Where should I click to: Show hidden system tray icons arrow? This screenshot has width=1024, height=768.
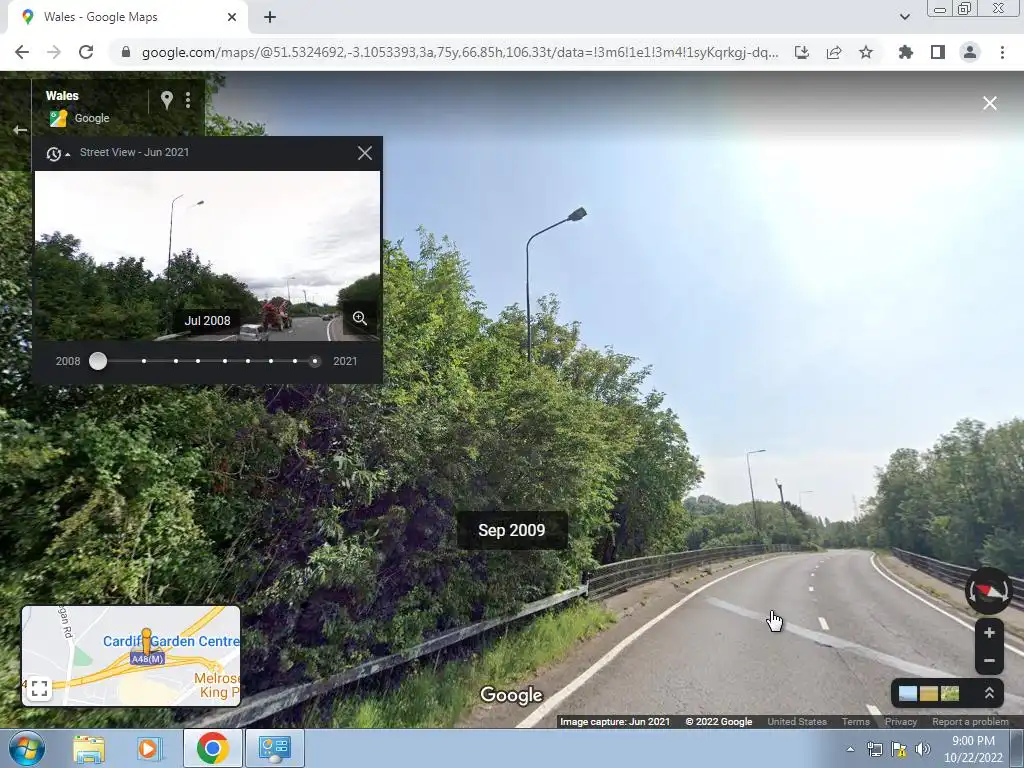click(x=850, y=749)
